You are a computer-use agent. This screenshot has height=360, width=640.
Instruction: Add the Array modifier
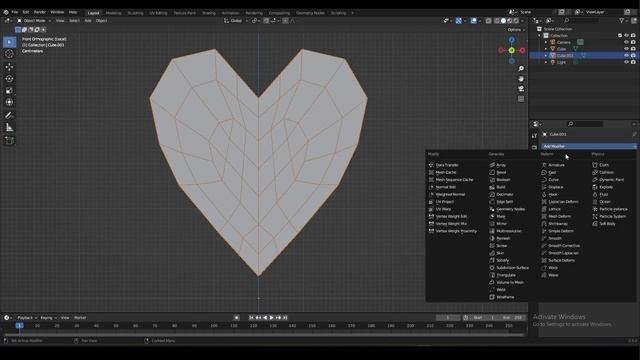pos(501,165)
